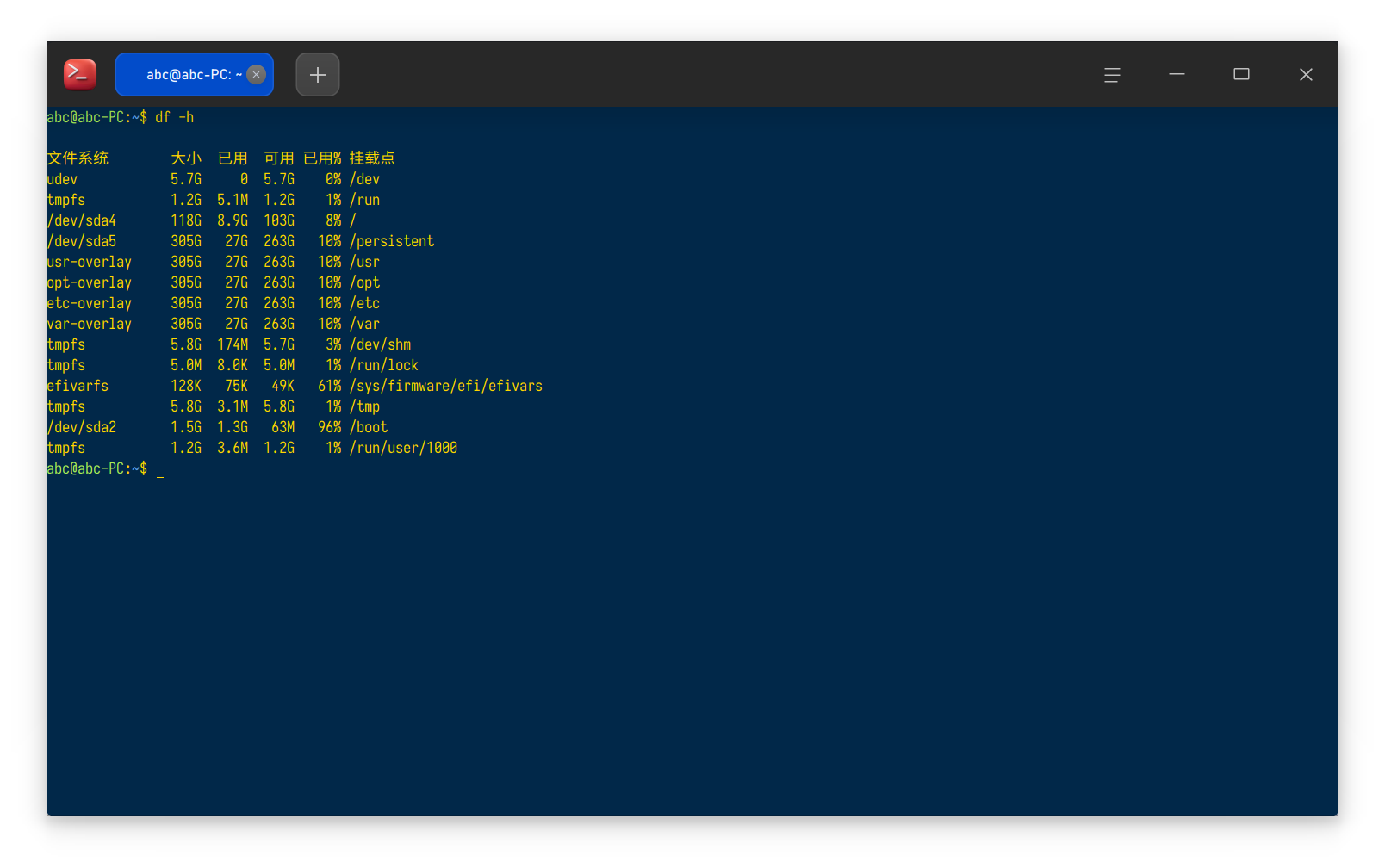Click the red terminal app icon
The height and width of the screenshot is (868, 1385).
tap(80, 74)
